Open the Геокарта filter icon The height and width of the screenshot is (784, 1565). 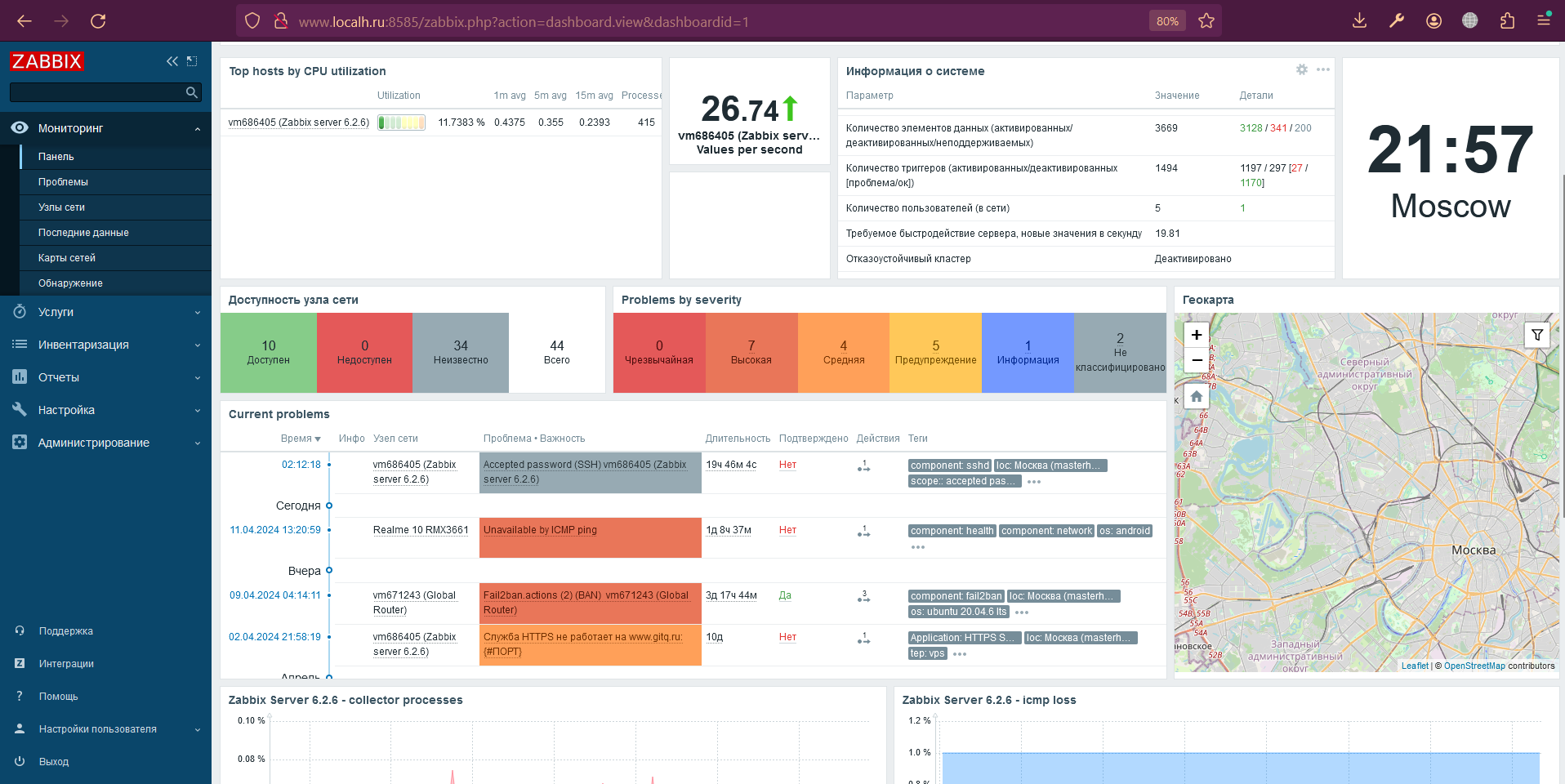1537,335
